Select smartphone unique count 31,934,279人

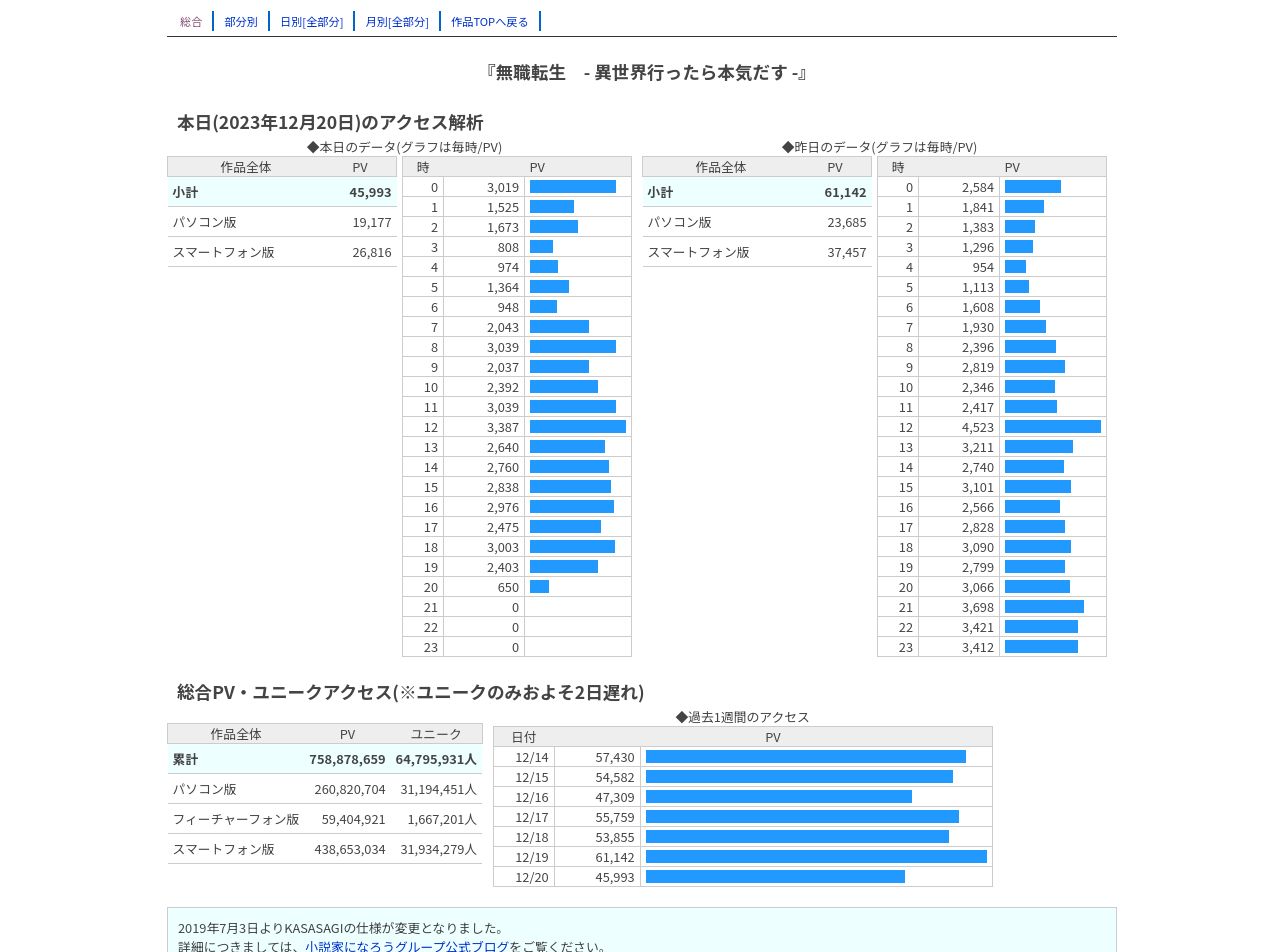point(439,849)
